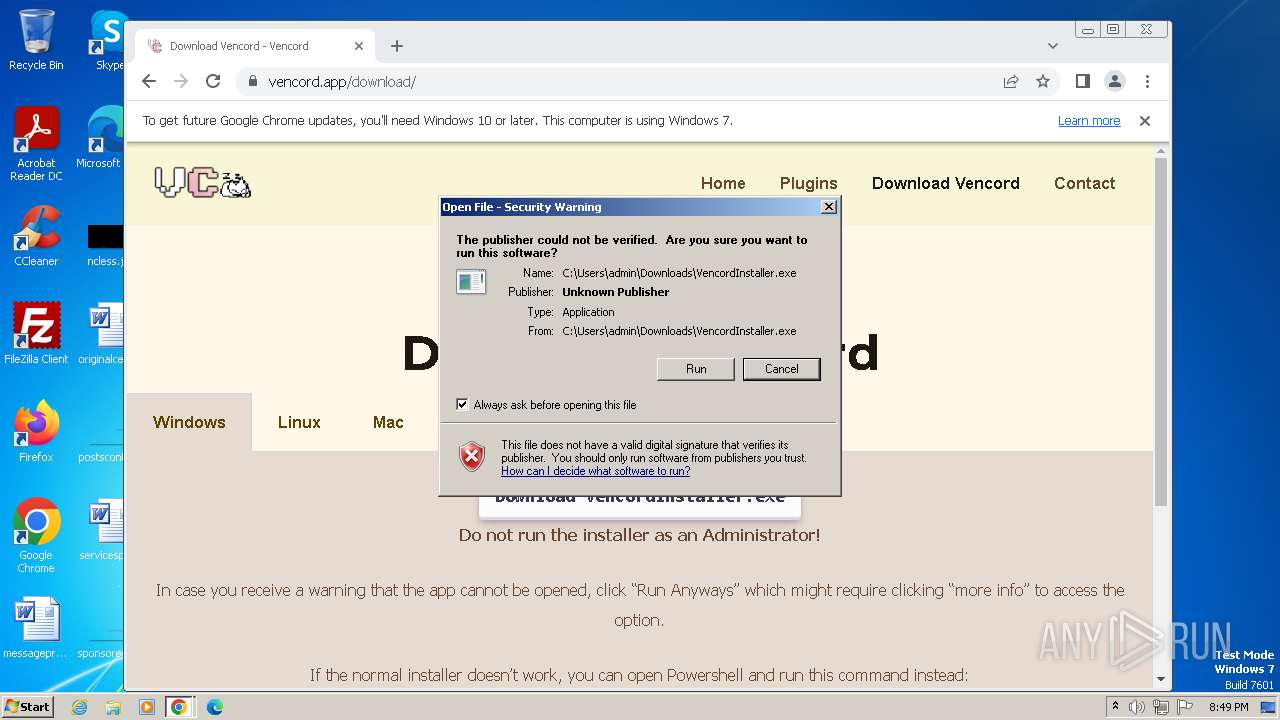
Task: Click the Learn more link
Action: (x=1089, y=121)
